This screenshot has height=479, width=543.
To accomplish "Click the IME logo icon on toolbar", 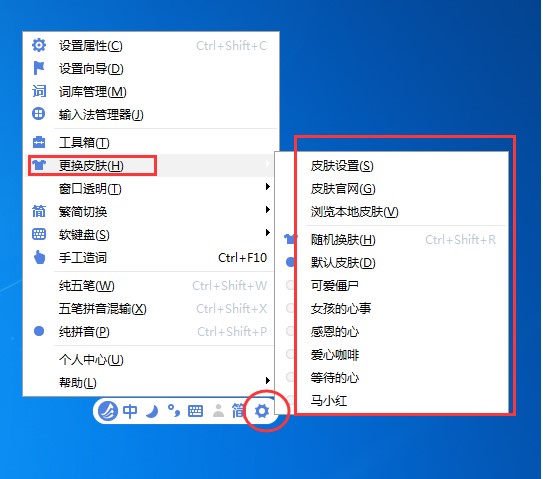I will tap(108, 411).
